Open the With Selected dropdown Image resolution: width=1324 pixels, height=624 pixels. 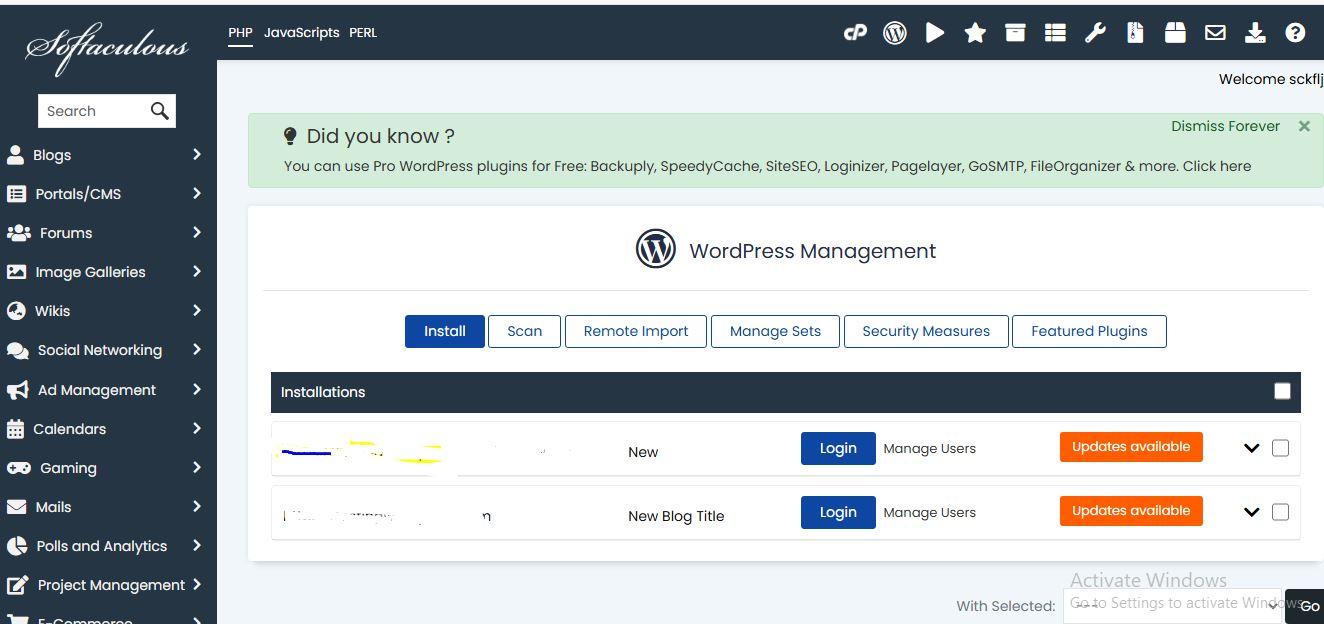1171,606
